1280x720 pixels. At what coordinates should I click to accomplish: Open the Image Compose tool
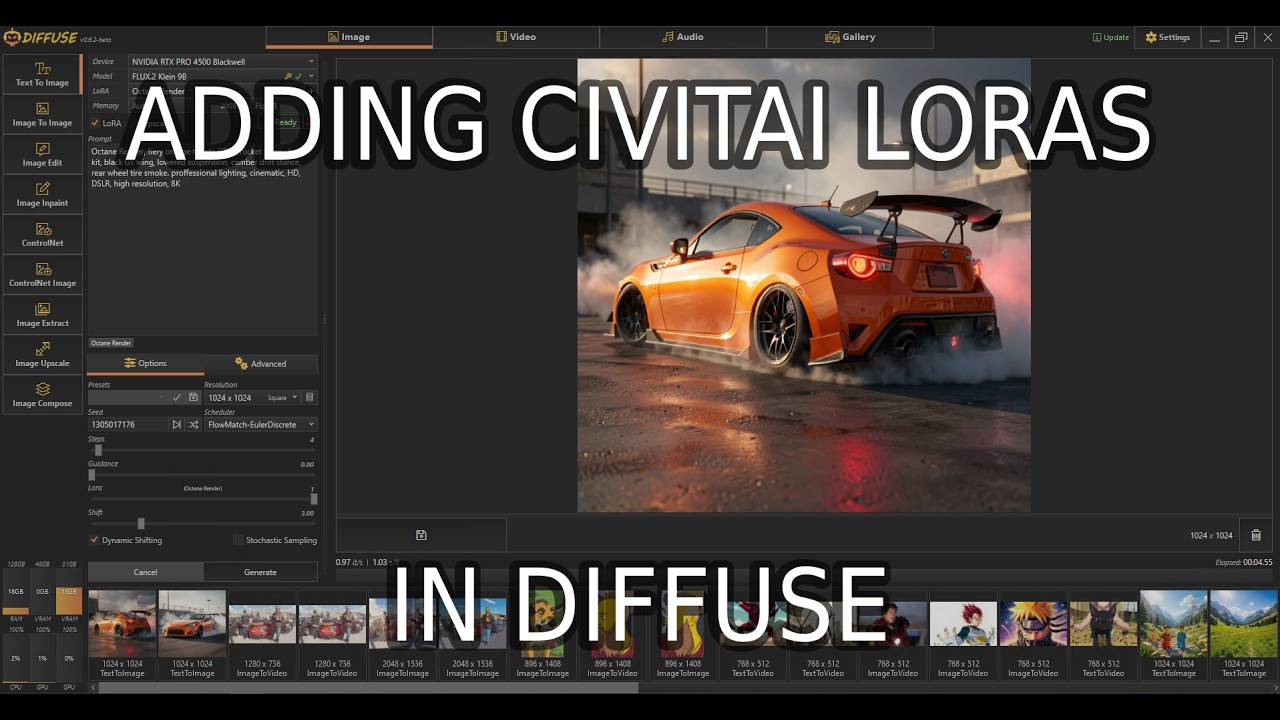[42, 395]
